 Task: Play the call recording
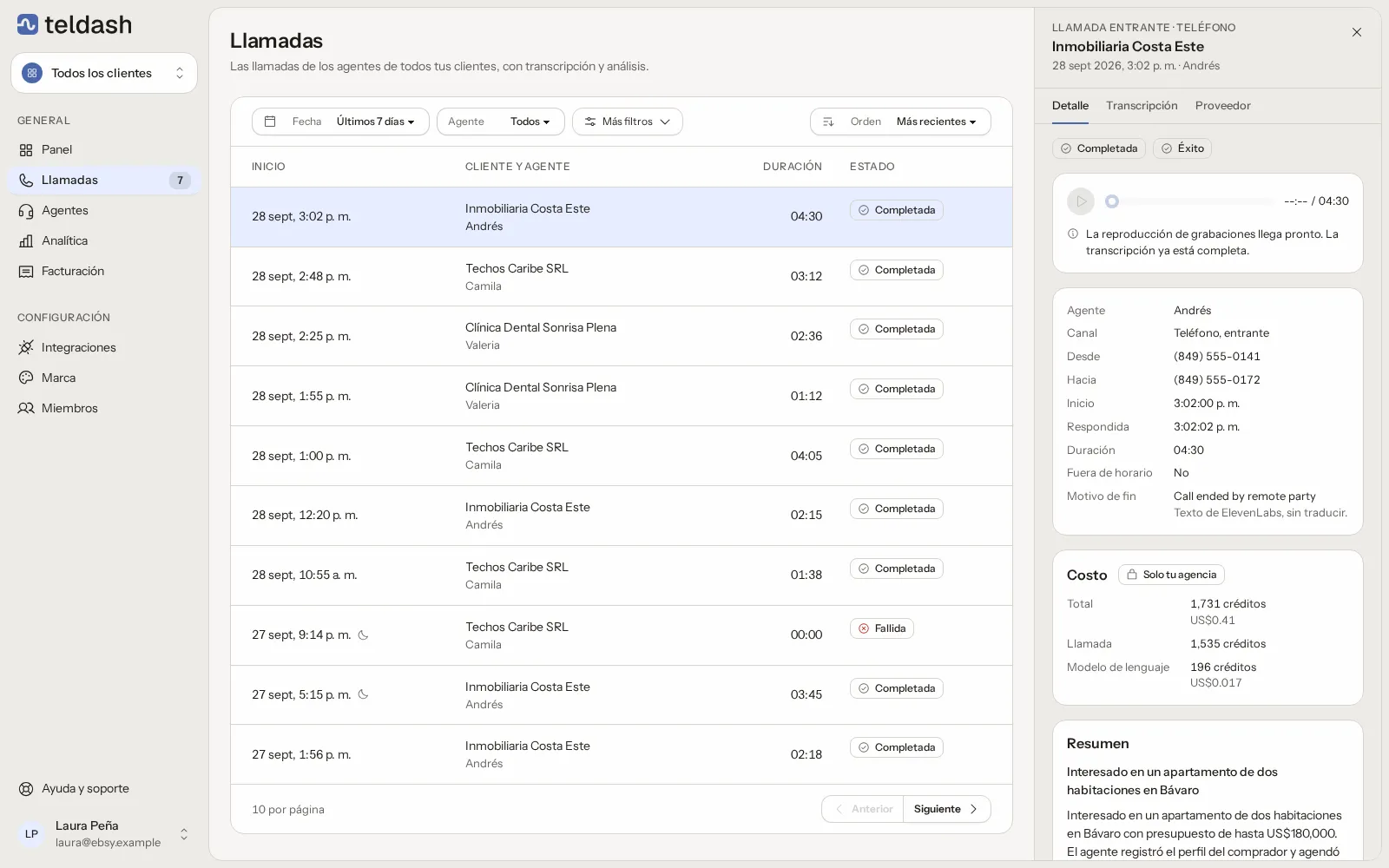coord(1081,201)
